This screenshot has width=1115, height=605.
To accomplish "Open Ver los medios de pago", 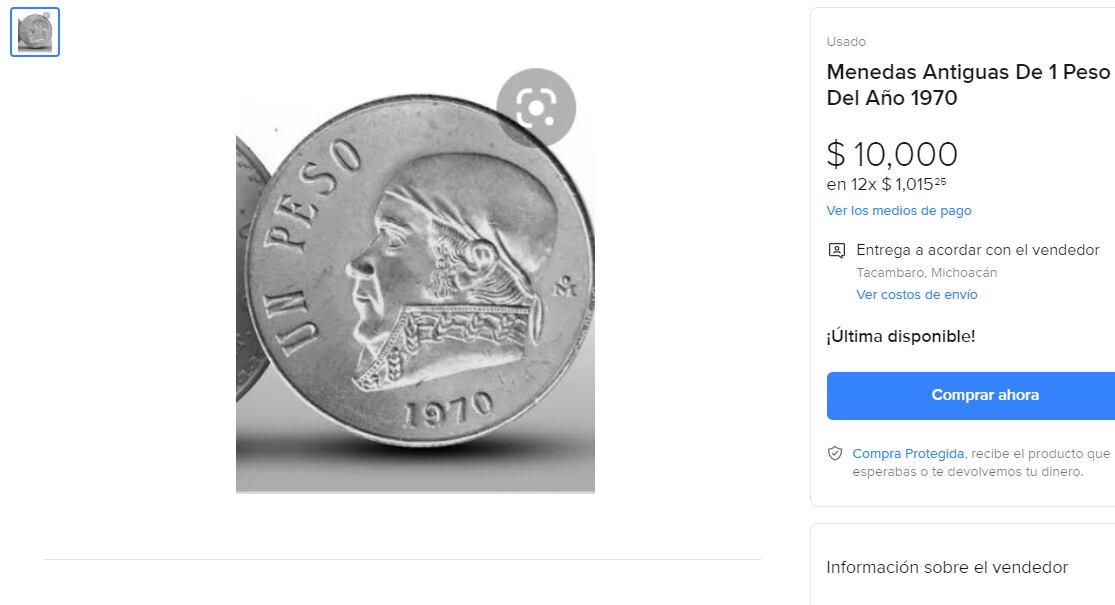I will pos(899,210).
